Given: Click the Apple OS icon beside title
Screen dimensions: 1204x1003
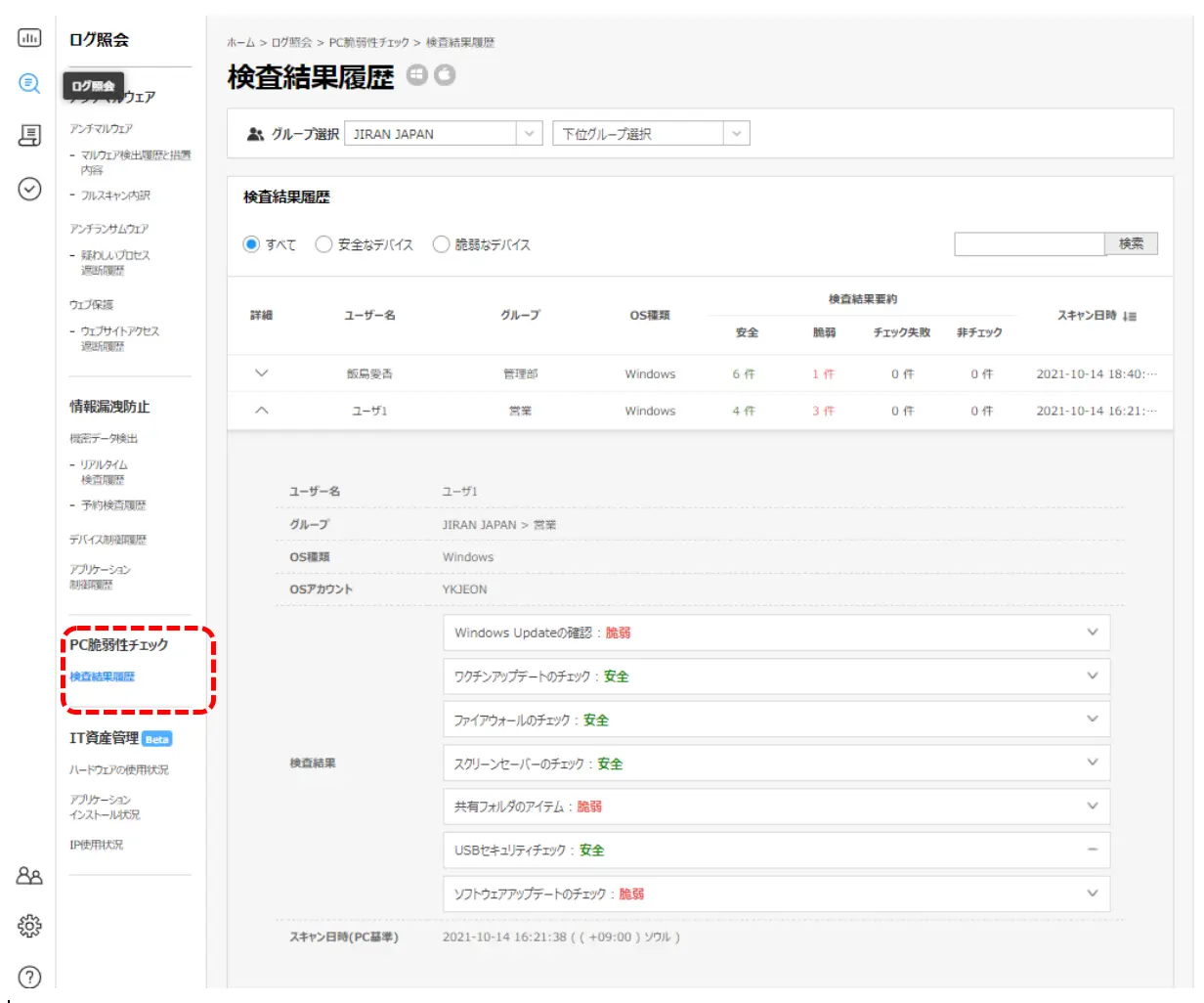Looking at the screenshot, I should (x=445, y=75).
